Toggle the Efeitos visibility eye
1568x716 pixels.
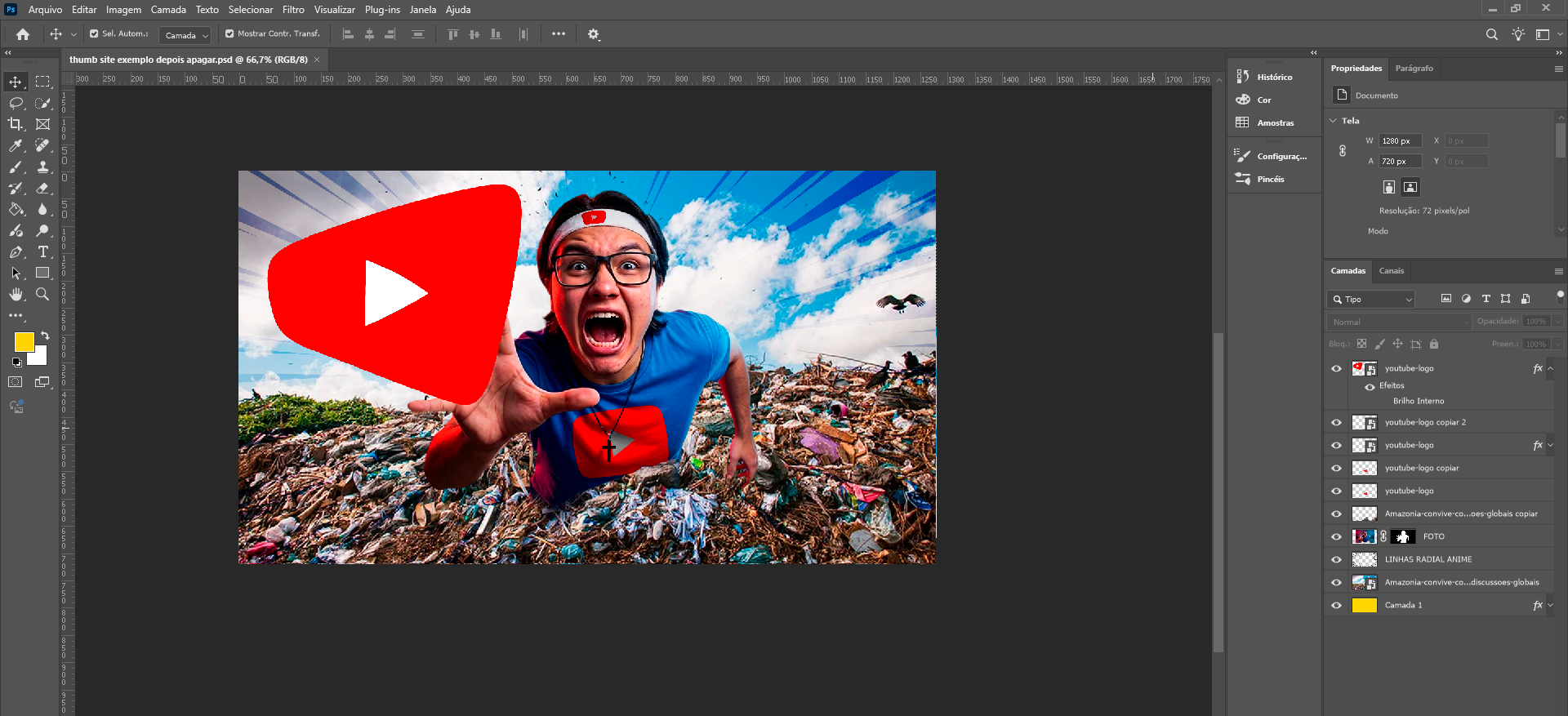1370,386
